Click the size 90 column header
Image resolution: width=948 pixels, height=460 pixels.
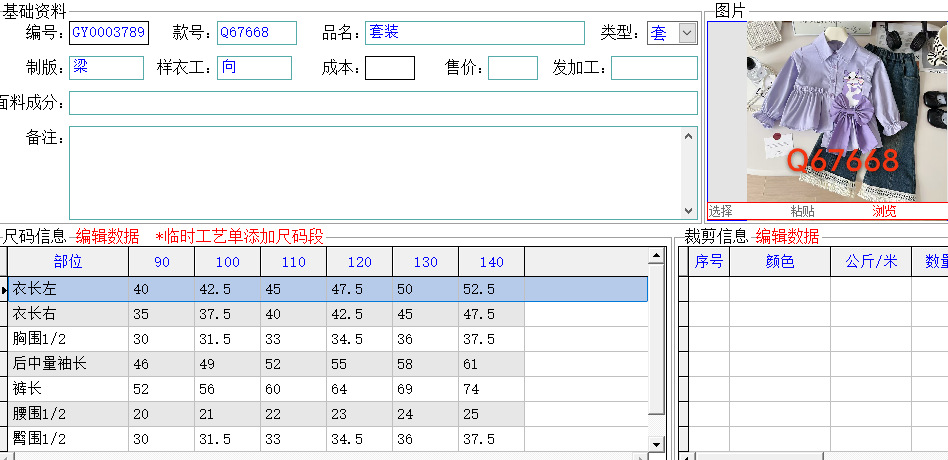point(161,262)
